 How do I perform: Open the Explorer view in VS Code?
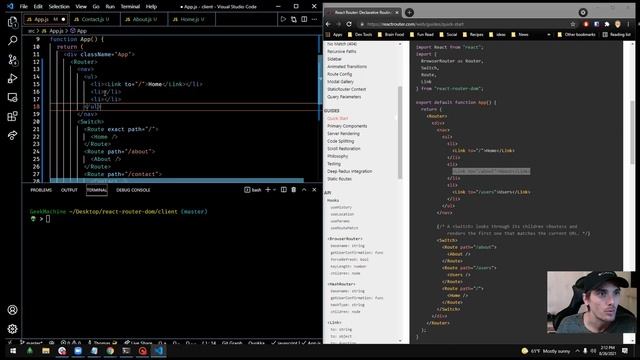12,22
